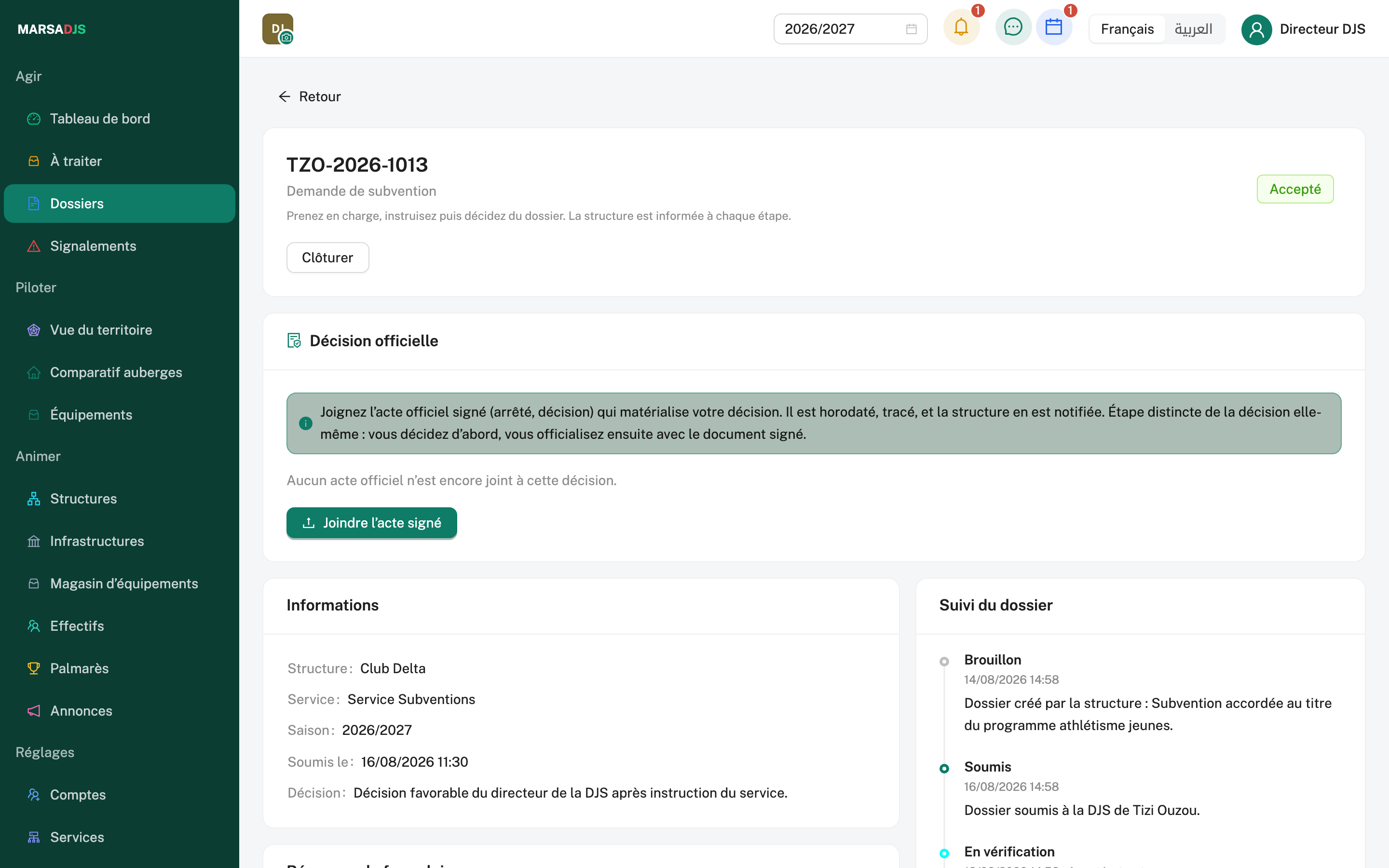Click the Service Subventions value
The image size is (1389, 868).
pyautogui.click(x=411, y=700)
